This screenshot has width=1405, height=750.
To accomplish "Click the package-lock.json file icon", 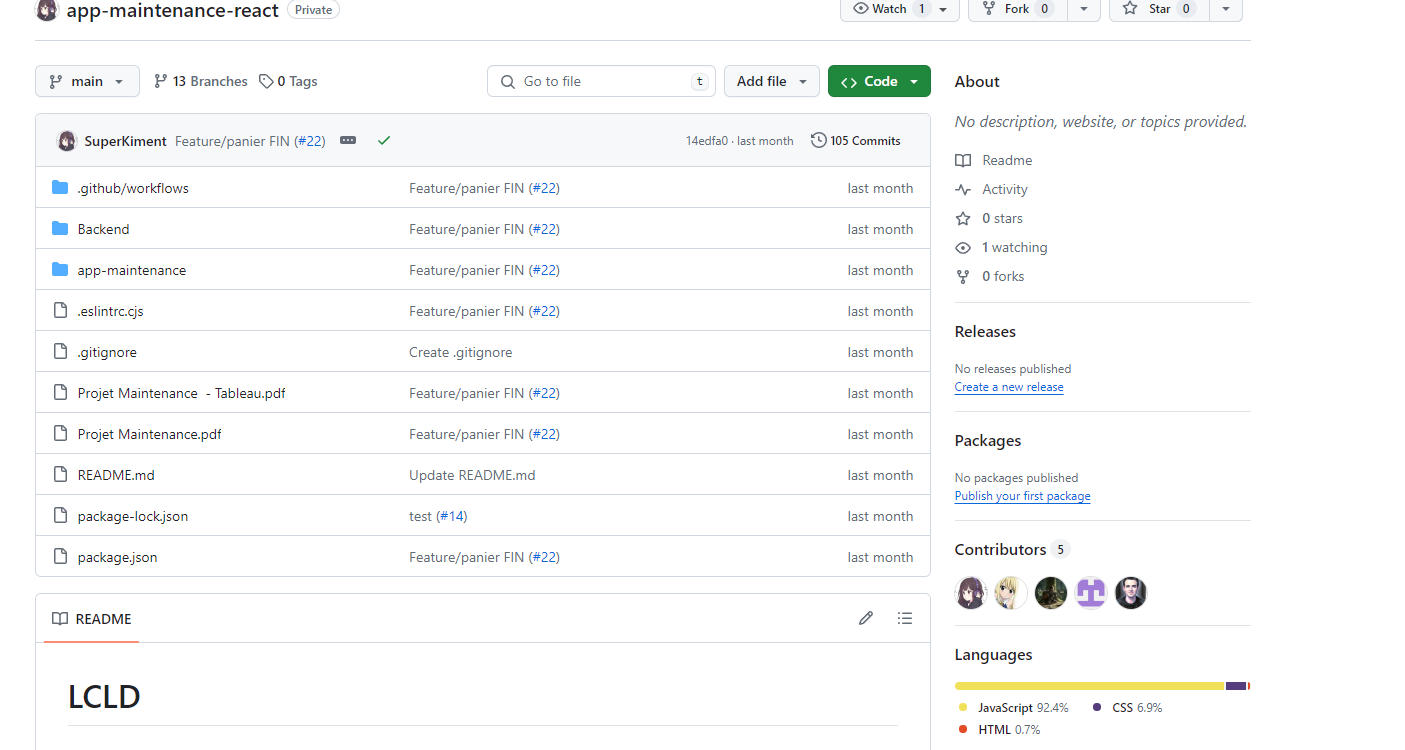I will coord(60,516).
